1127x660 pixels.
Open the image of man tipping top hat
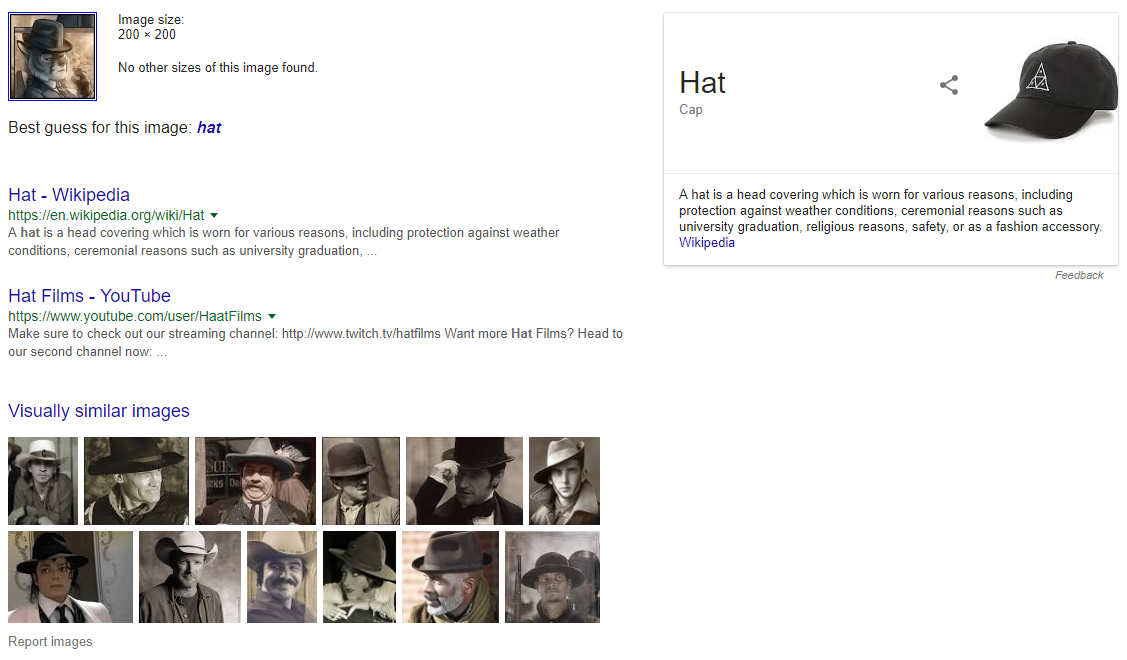pos(464,481)
